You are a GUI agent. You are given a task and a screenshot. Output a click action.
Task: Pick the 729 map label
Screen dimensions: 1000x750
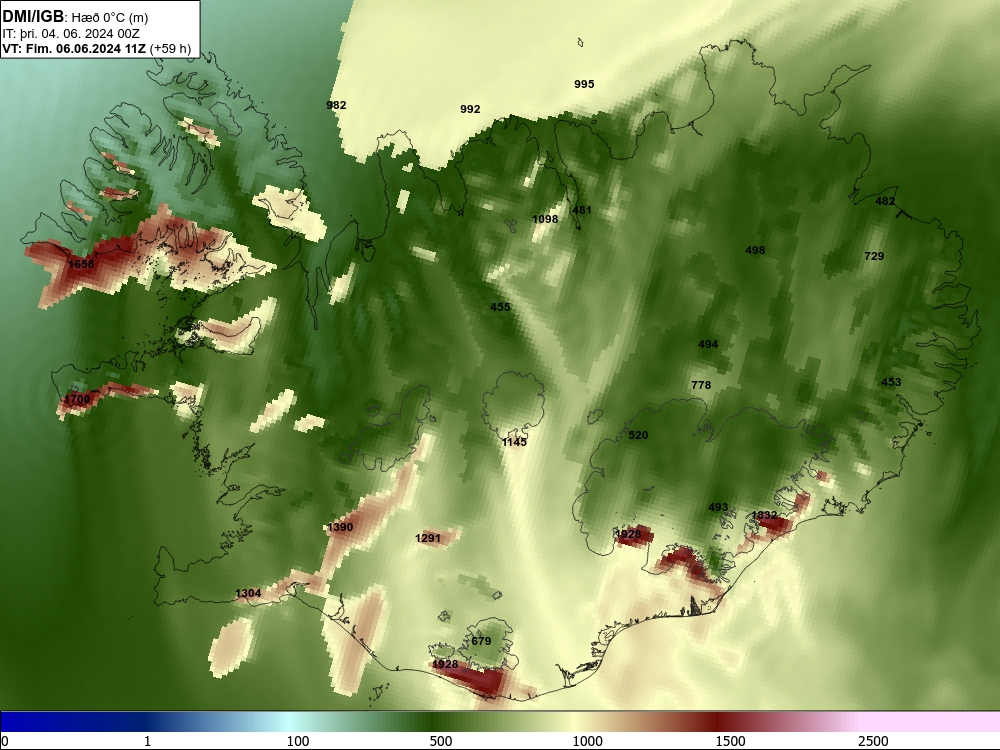tap(874, 256)
